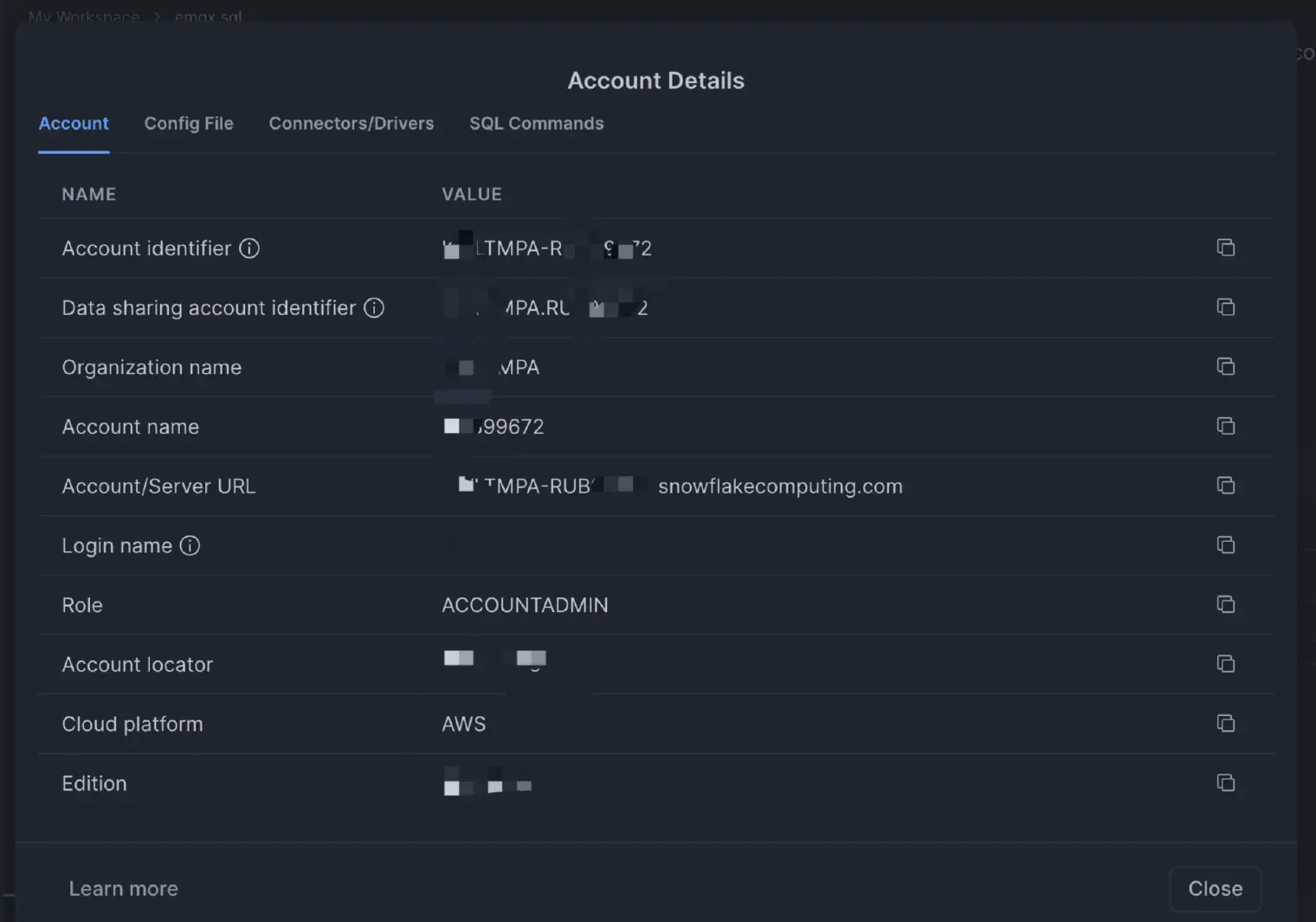Copy the Data sharing account identifier

click(x=1225, y=307)
